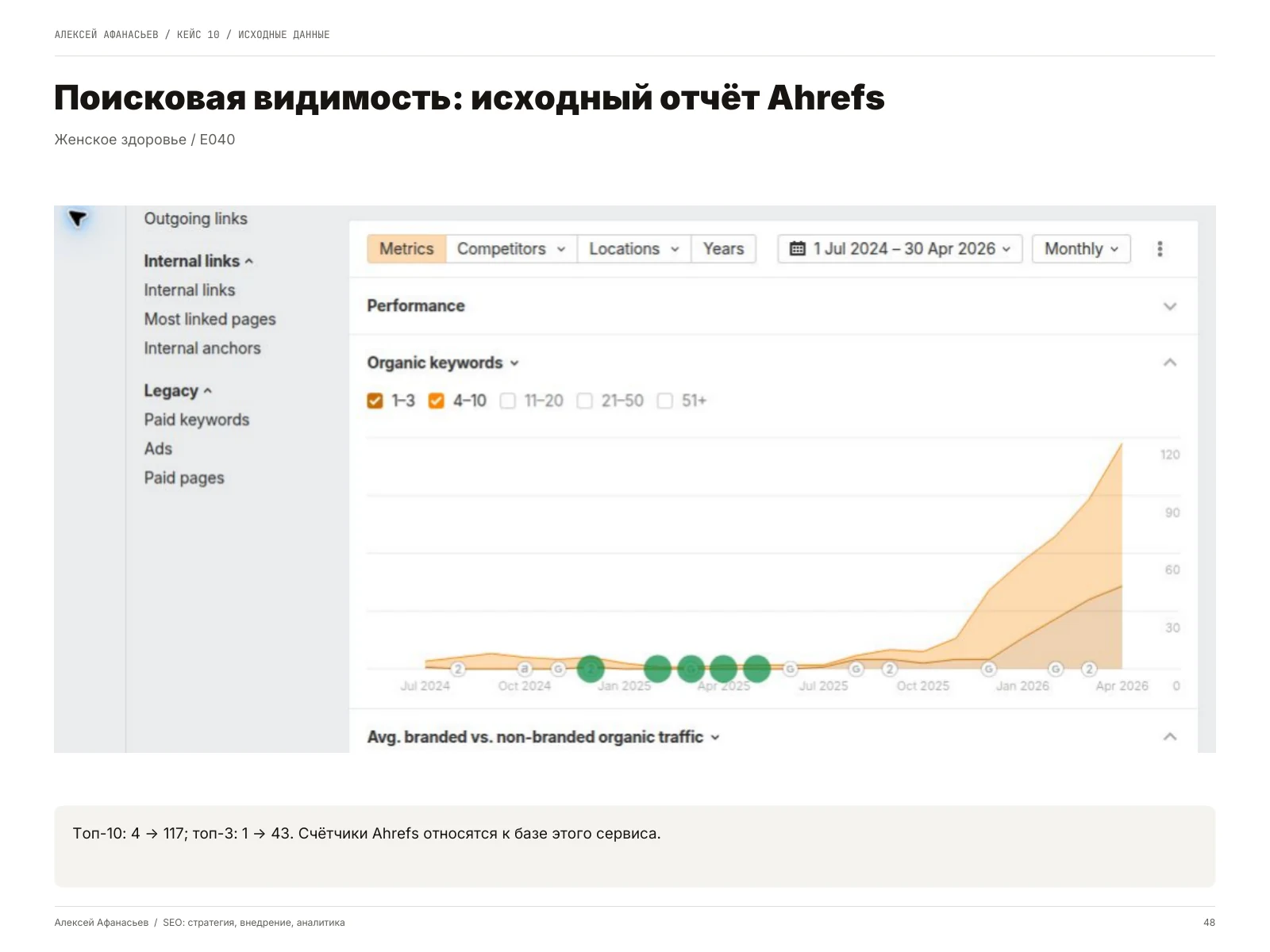Click the breadcrumb 'КЕЙС 10'
1270x952 pixels.
tap(198, 35)
